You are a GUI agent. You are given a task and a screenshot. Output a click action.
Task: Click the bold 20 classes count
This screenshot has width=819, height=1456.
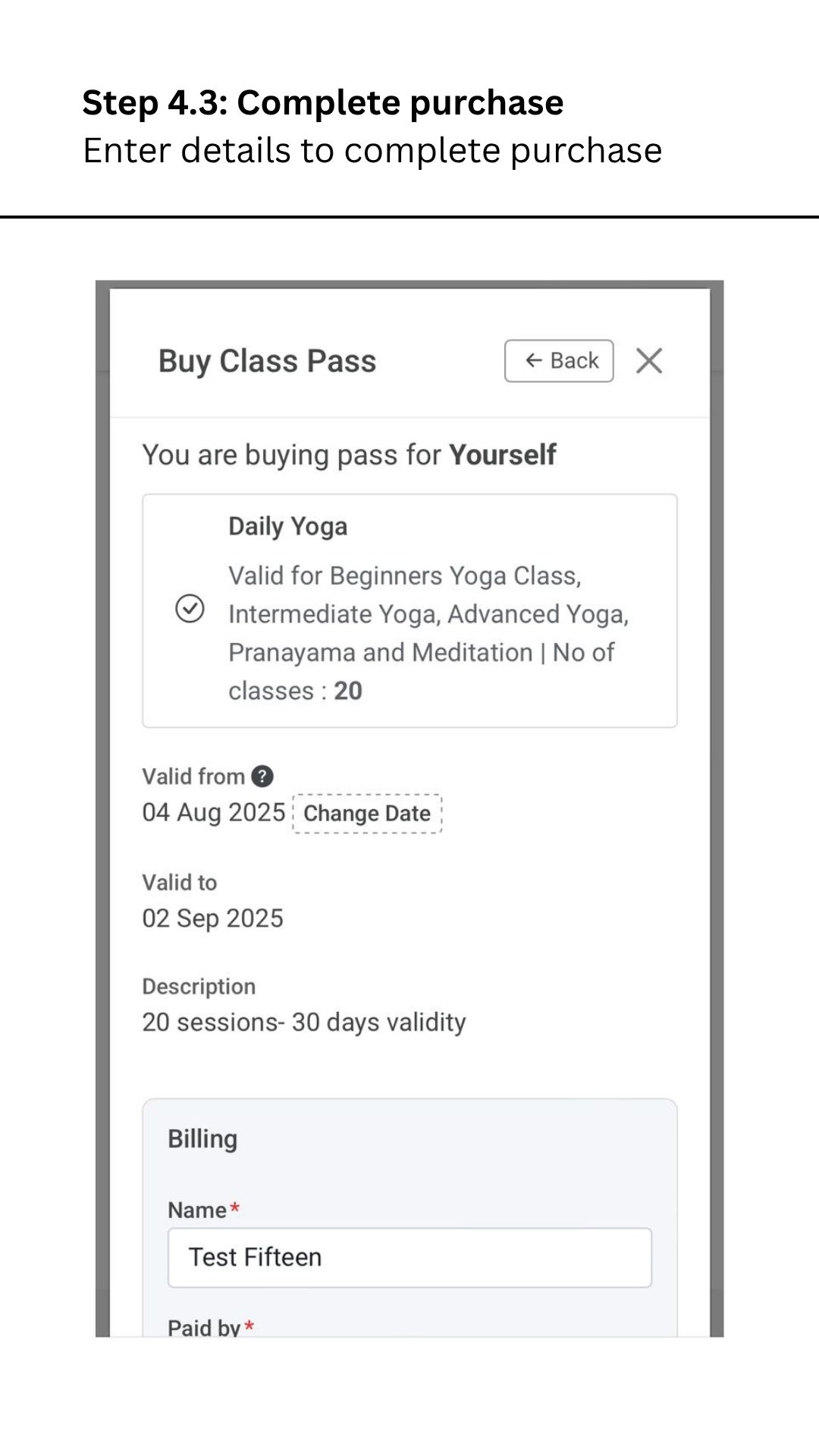point(348,691)
